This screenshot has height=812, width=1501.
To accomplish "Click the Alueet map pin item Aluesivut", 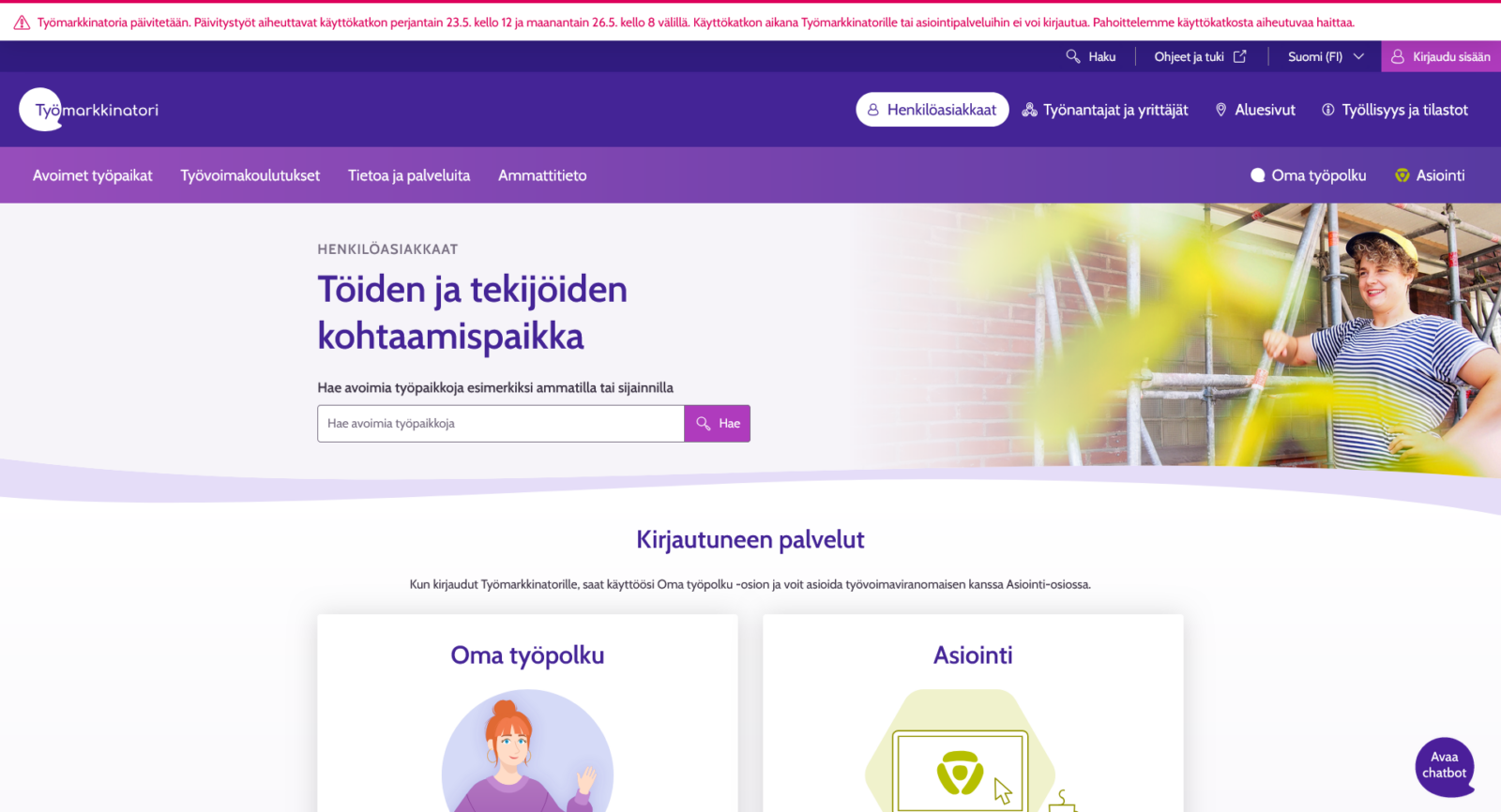I will pos(1255,110).
